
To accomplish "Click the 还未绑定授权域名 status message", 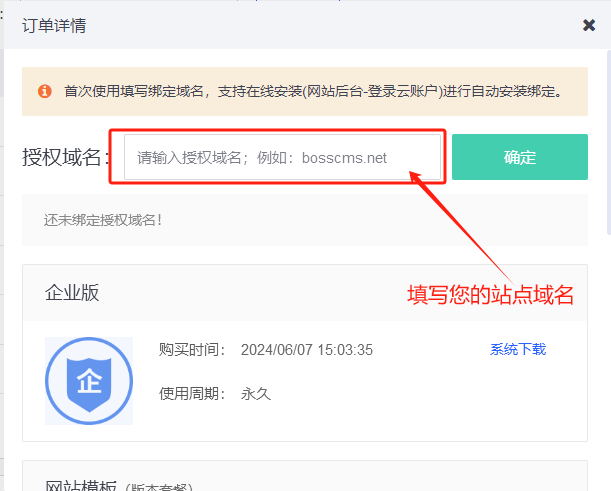I will [103, 220].
